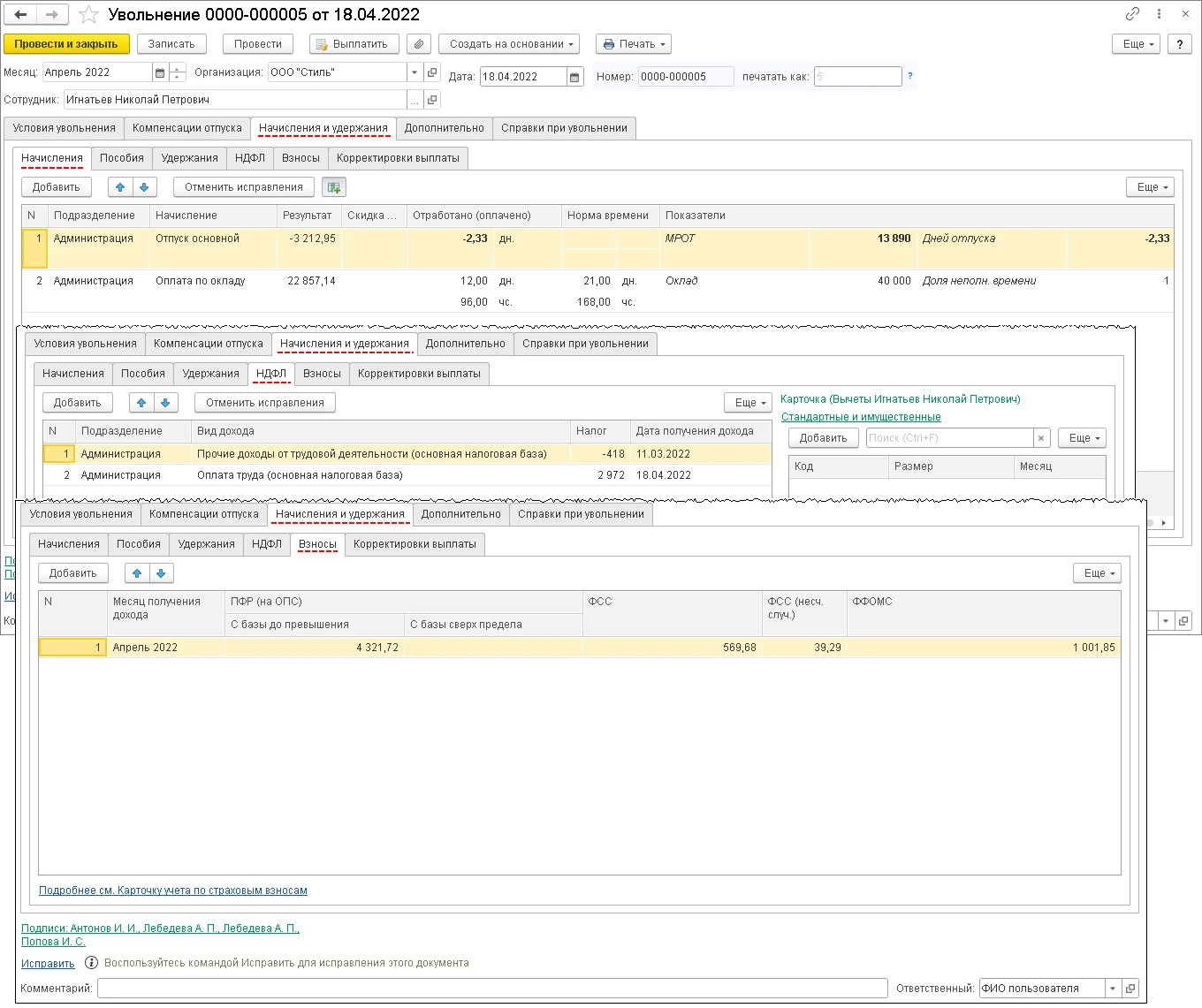Open the Организация record with the open icon
The image size is (1202, 1008).
432,72
